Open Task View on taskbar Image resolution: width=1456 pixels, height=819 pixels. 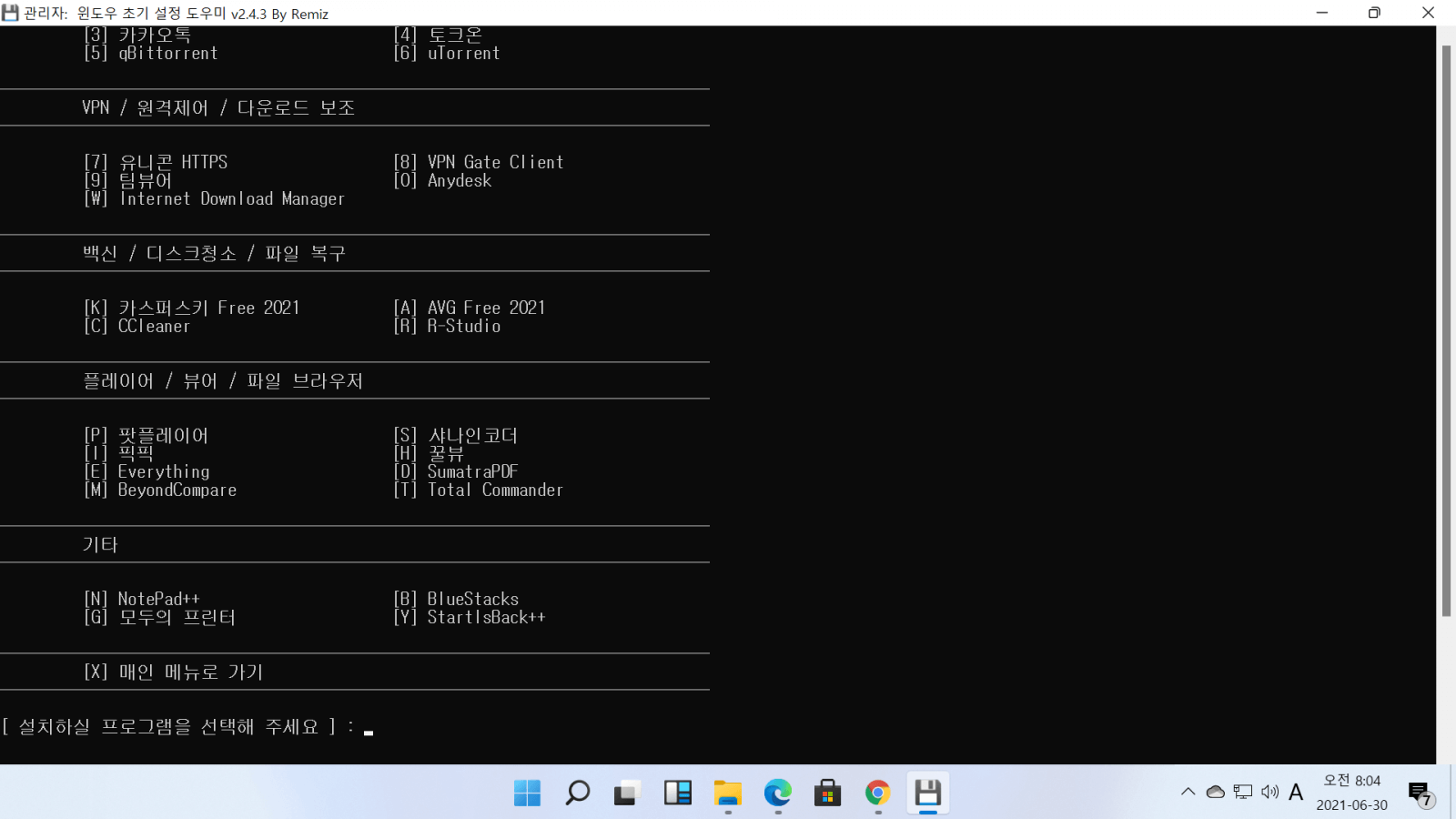coord(627,793)
